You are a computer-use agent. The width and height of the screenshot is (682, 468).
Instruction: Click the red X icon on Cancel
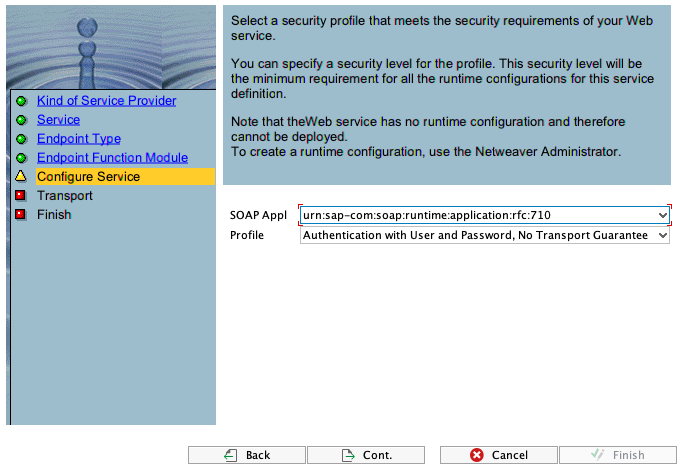click(477, 455)
